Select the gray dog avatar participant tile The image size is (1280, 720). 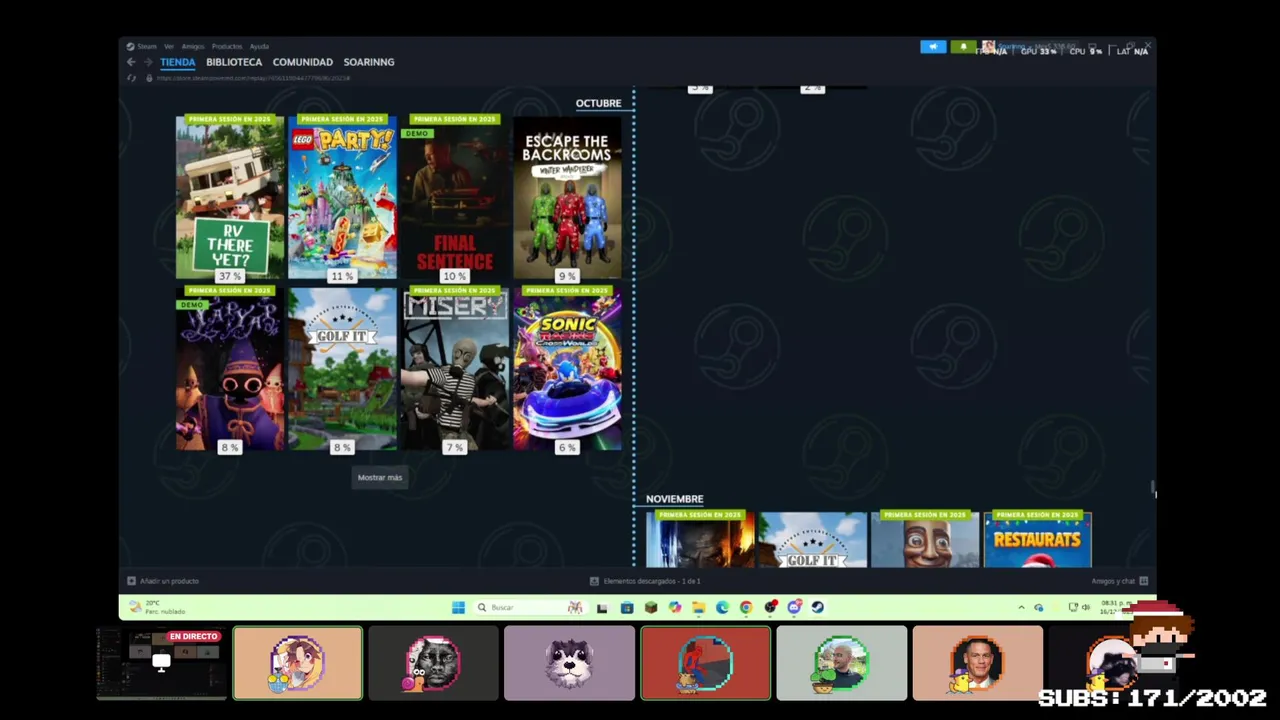point(569,662)
